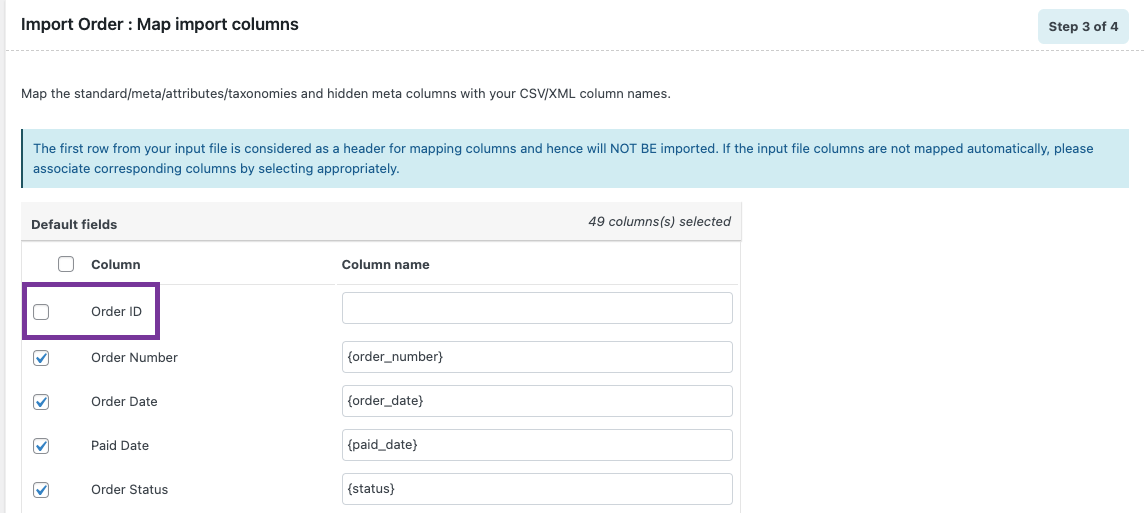Select the {paid_date} column name field

(537, 445)
